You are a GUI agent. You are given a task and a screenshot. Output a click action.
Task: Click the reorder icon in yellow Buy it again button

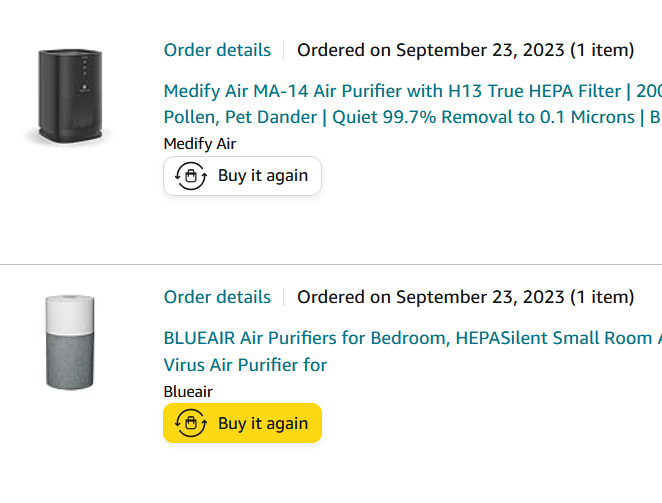click(x=191, y=423)
